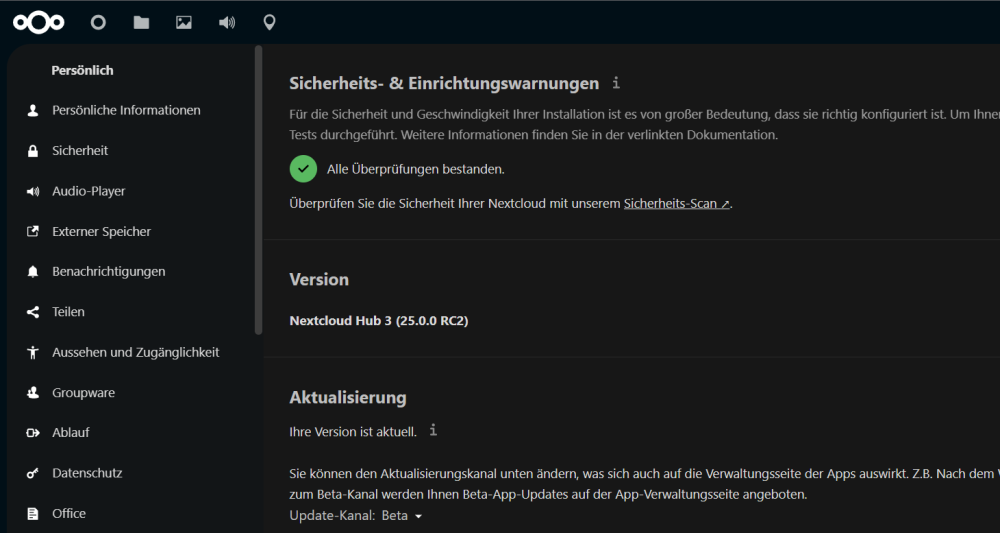Viewport: 1000px width, 533px height.
Task: Open the Sicherheits-Scan link
Action: click(x=677, y=204)
